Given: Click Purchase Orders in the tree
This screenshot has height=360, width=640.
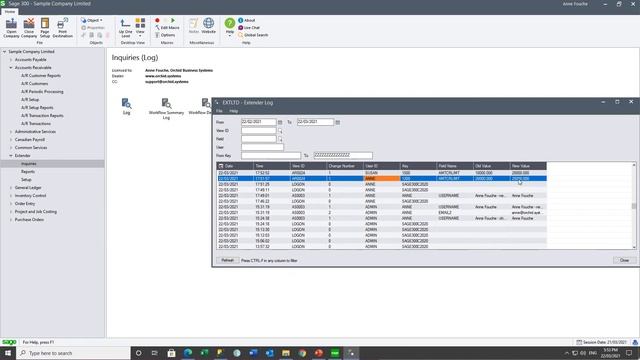Looking at the screenshot, I should tap(29, 220).
